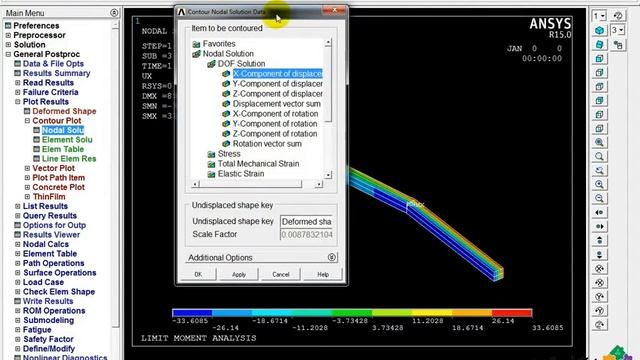Click the Scale Factor input field
640x360 pixels.
pos(306,235)
